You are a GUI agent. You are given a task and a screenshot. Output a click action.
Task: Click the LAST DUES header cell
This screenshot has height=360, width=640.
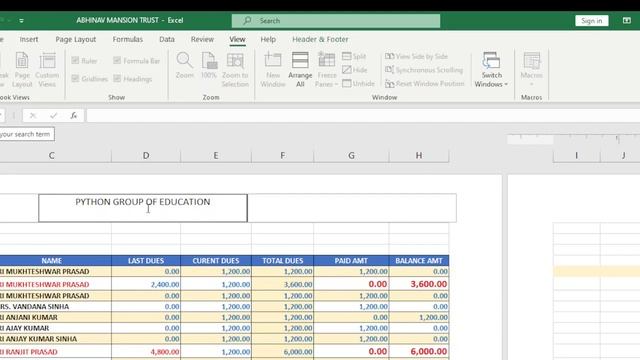(x=146, y=260)
